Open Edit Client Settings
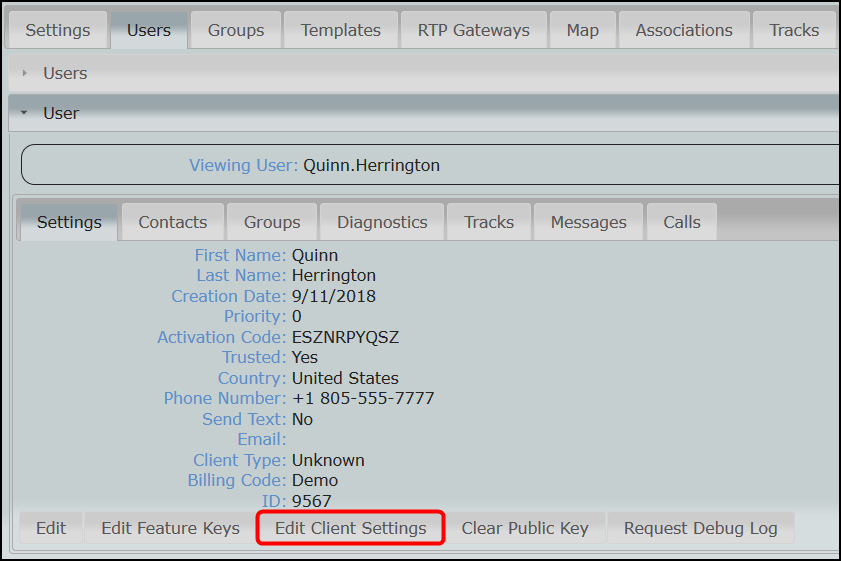Image resolution: width=841 pixels, height=561 pixels. tap(350, 528)
